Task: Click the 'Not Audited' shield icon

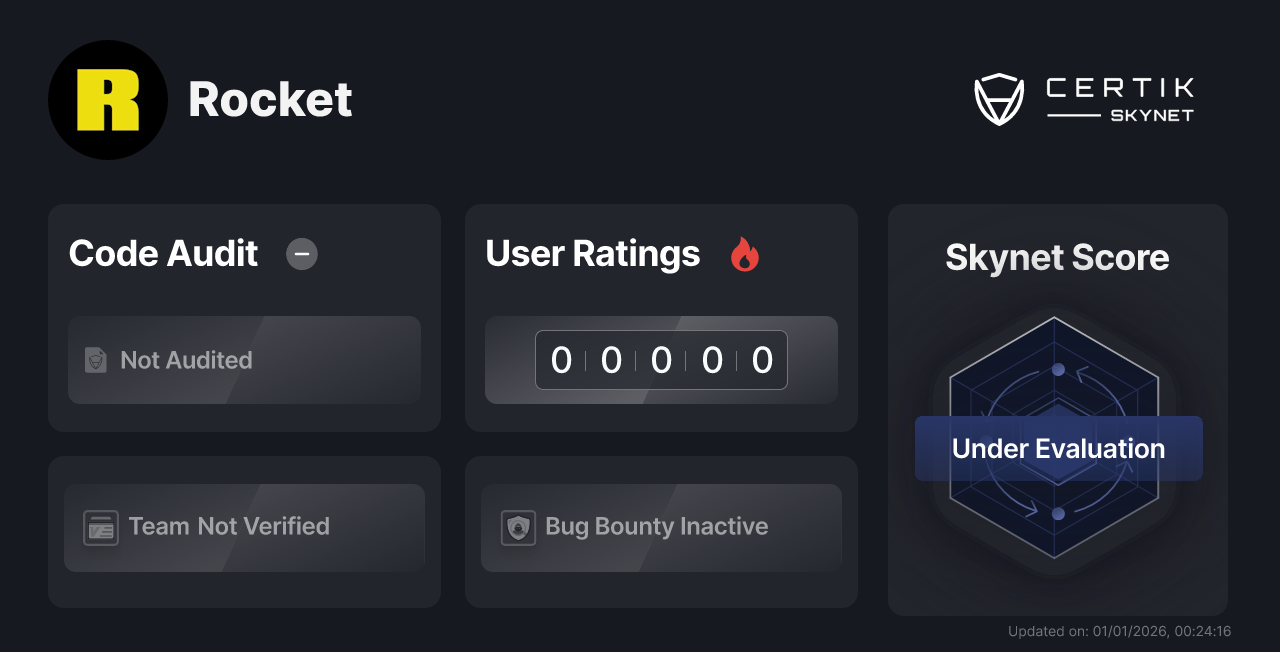Action: click(94, 360)
